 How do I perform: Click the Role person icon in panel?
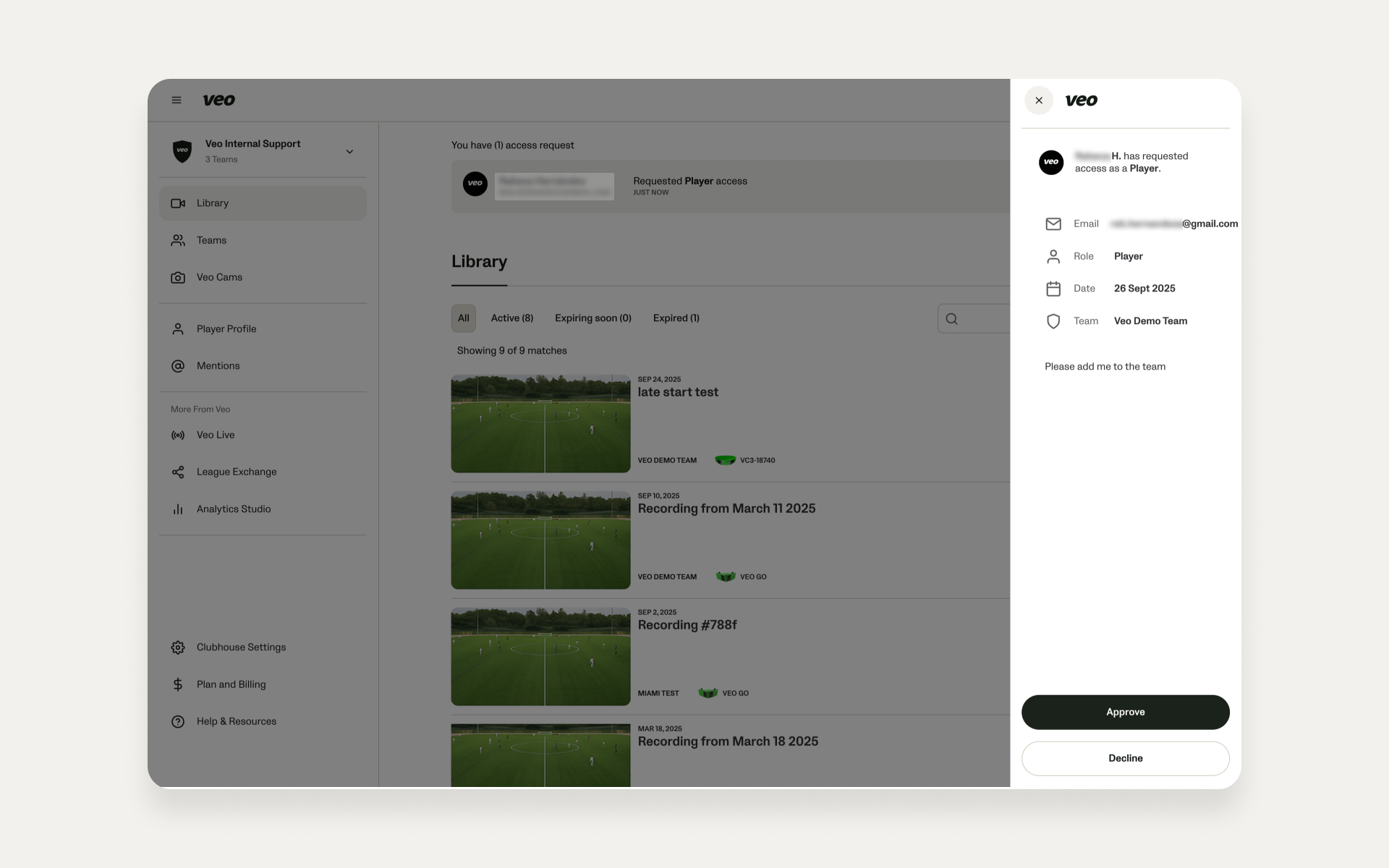click(x=1053, y=257)
